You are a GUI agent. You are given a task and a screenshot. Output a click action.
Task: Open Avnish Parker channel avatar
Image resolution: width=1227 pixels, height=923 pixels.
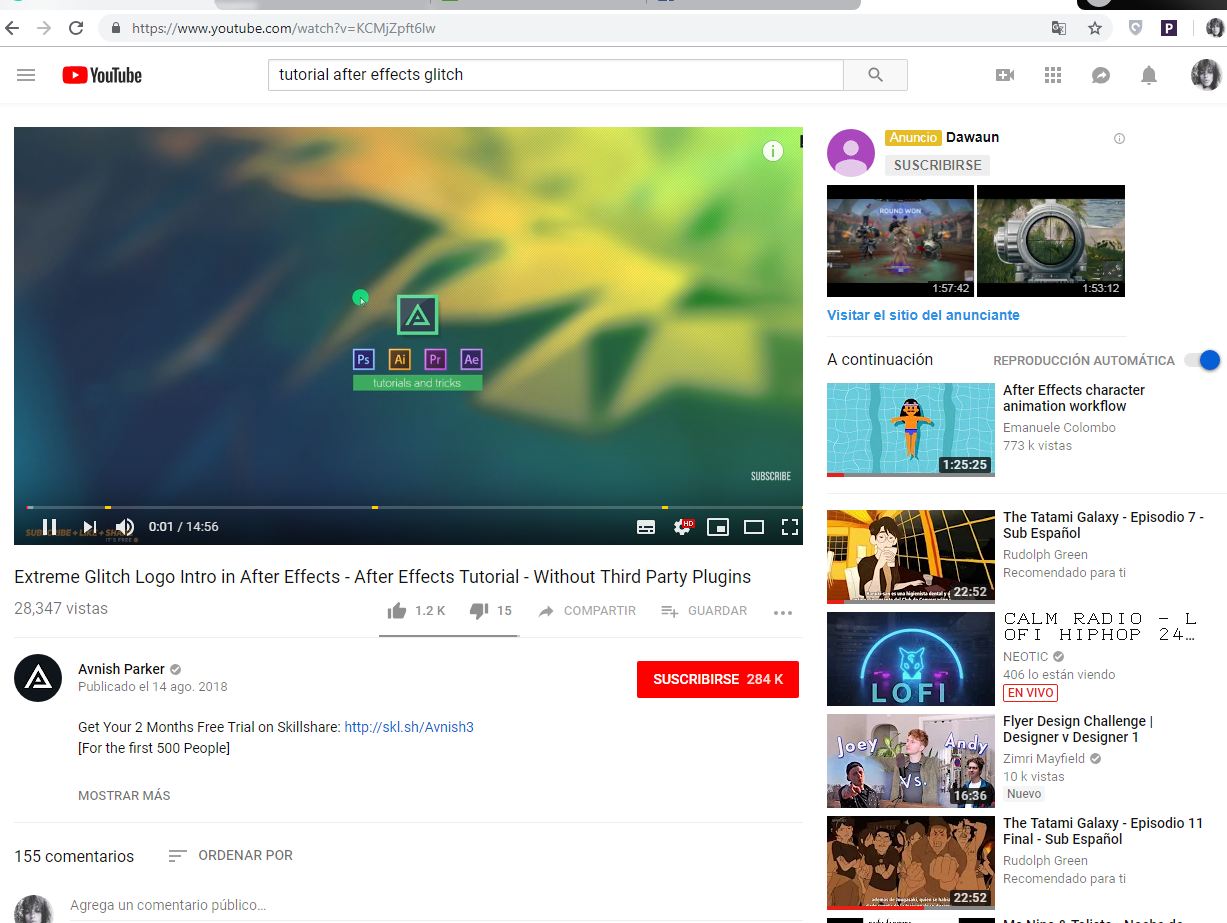coord(38,678)
